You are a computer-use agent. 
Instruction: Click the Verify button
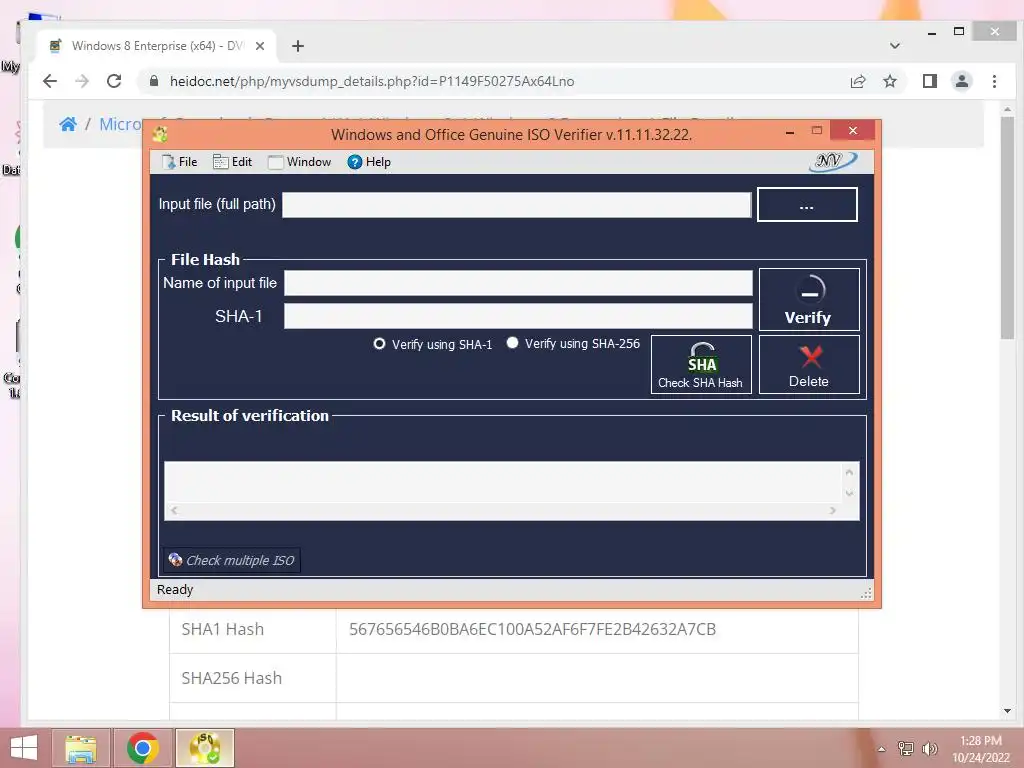point(808,299)
